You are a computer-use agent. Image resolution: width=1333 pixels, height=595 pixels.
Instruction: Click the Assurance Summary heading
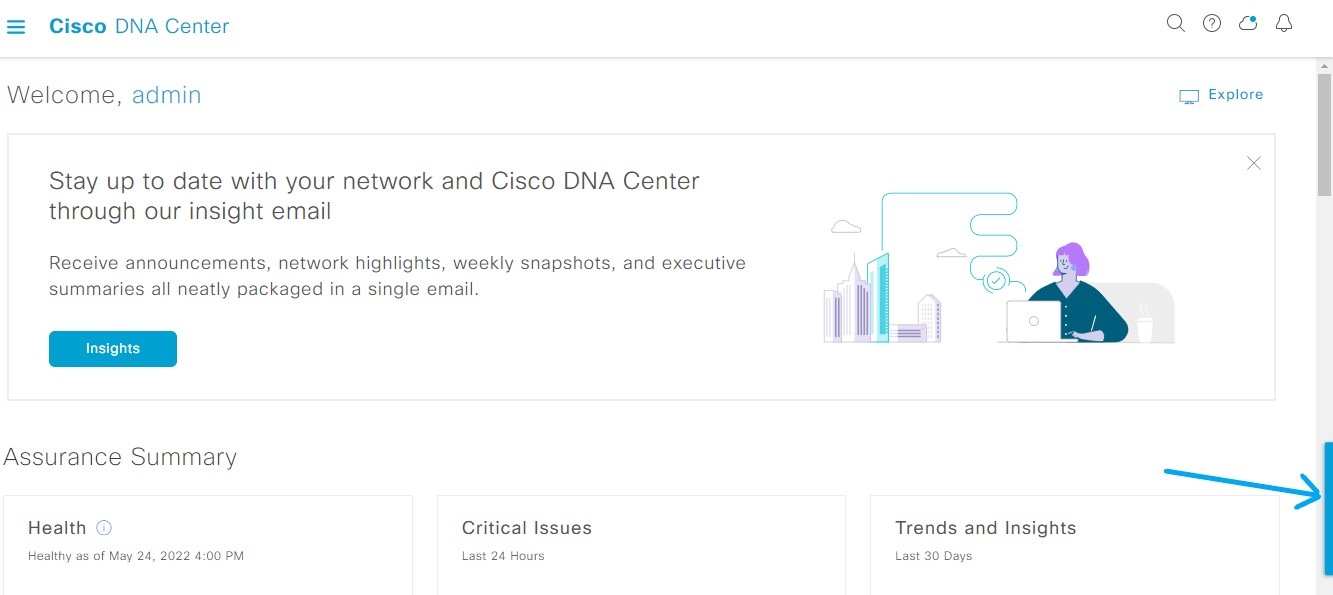120,457
